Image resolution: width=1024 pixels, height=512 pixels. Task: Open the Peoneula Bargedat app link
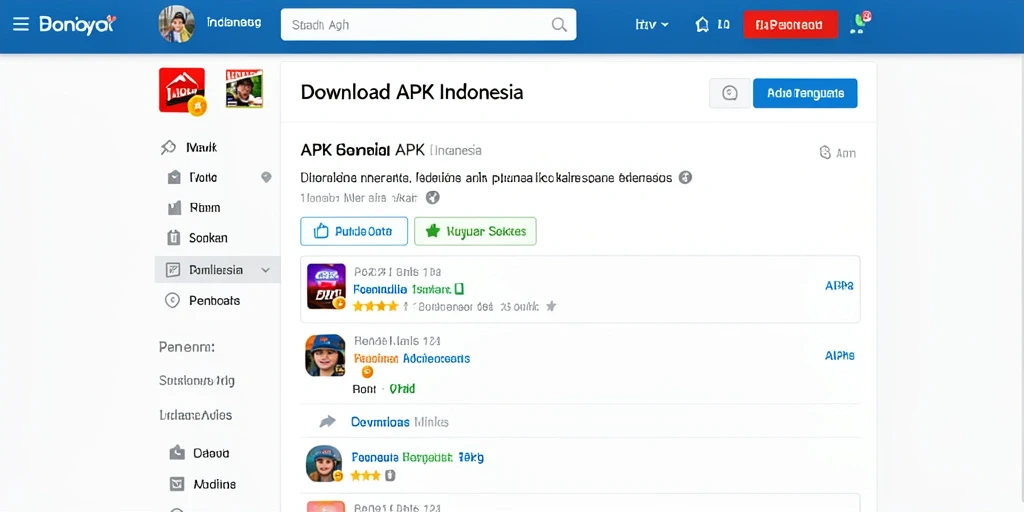pos(402,457)
